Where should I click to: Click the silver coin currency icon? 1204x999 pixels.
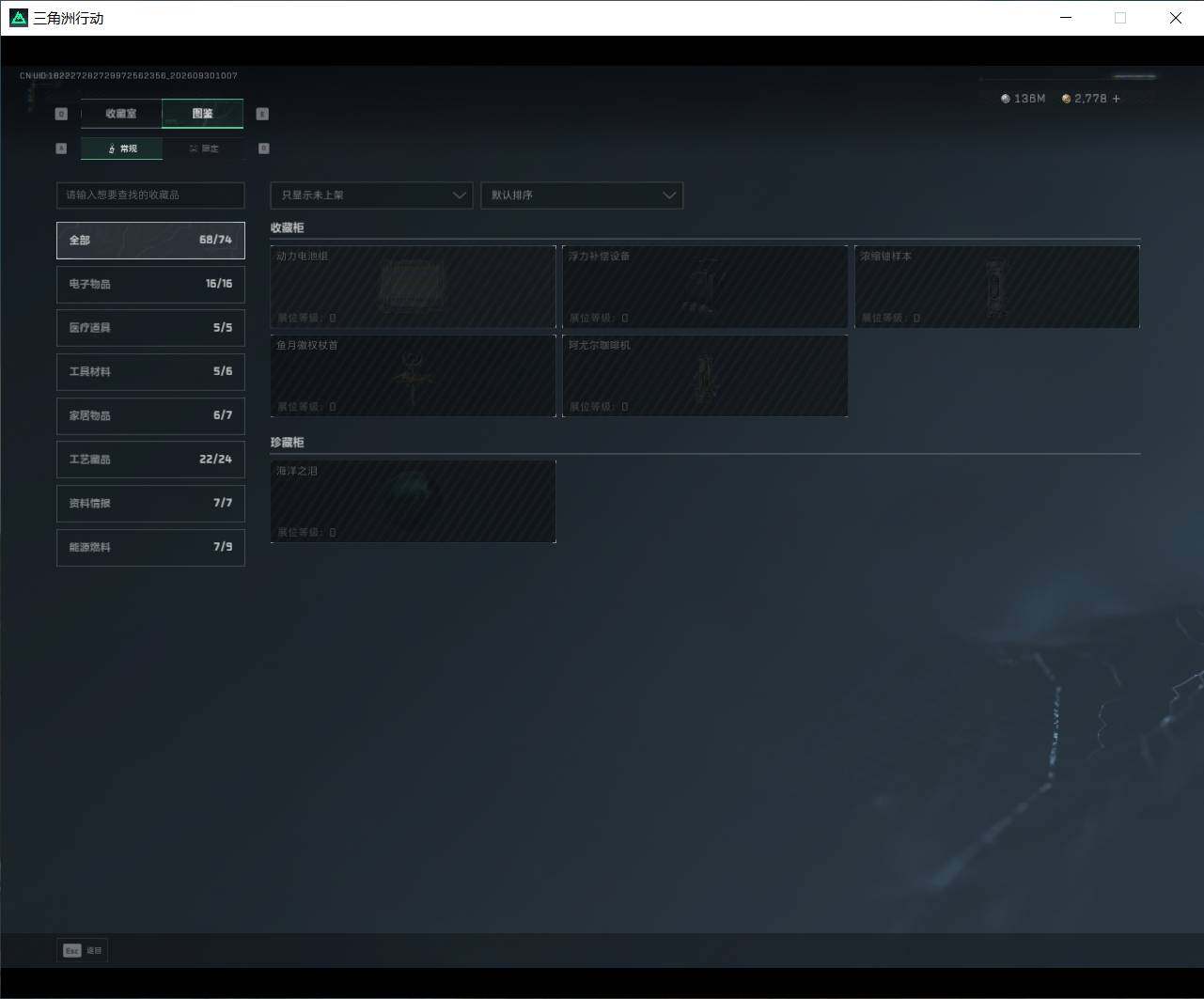[1006, 99]
